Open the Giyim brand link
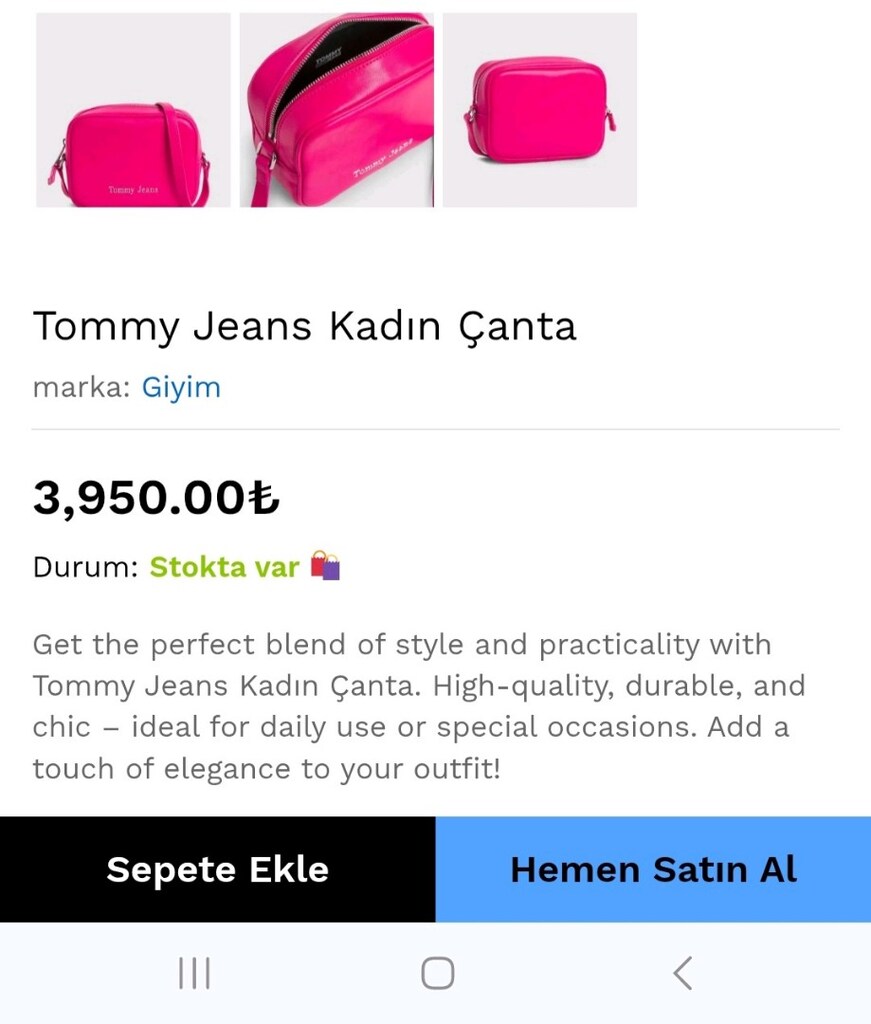This screenshot has height=1024, width=871. tap(182, 387)
